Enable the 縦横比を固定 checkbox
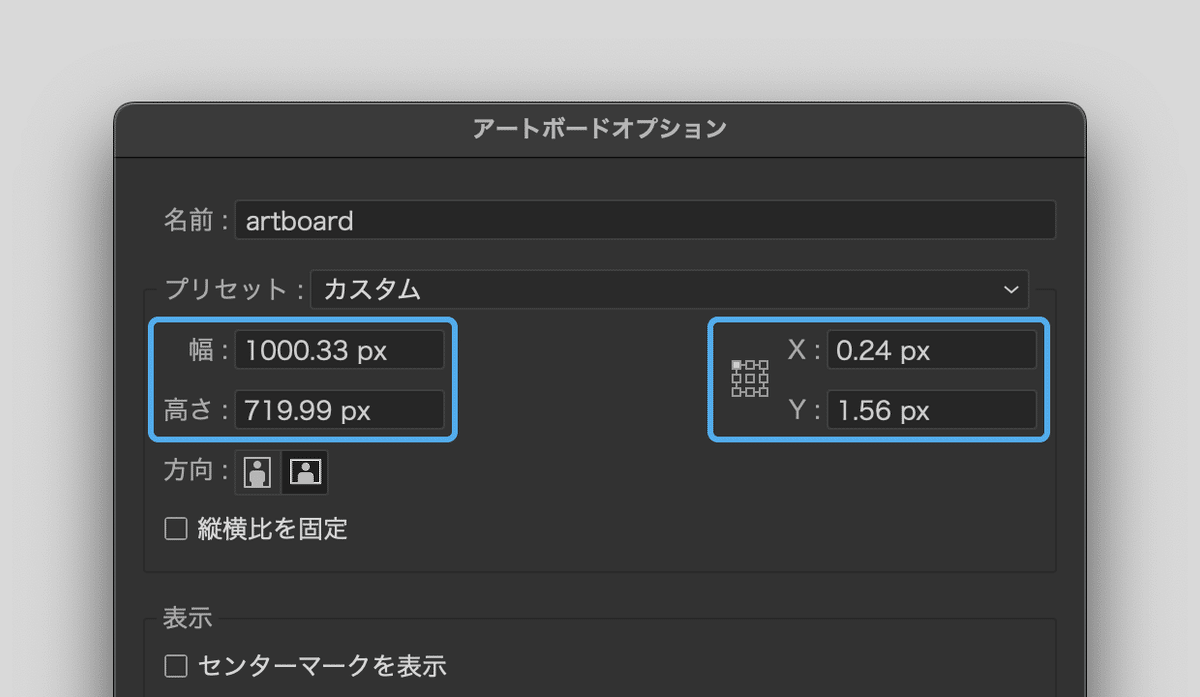The image size is (1200, 697). (x=176, y=529)
